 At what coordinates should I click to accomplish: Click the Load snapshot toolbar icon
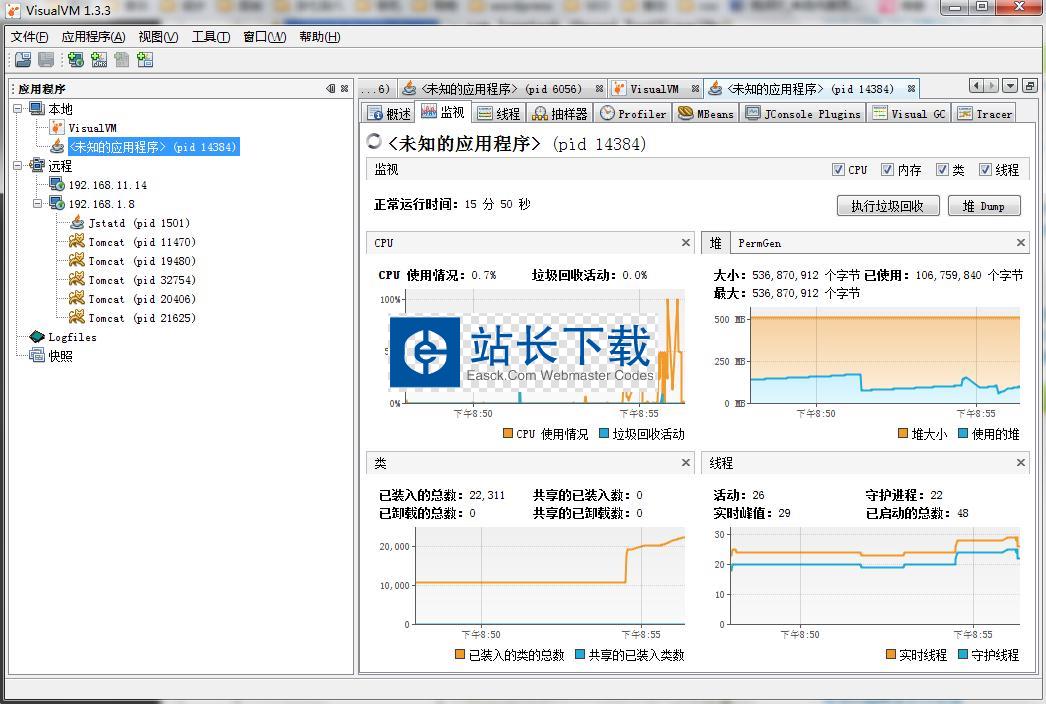click(x=22, y=60)
